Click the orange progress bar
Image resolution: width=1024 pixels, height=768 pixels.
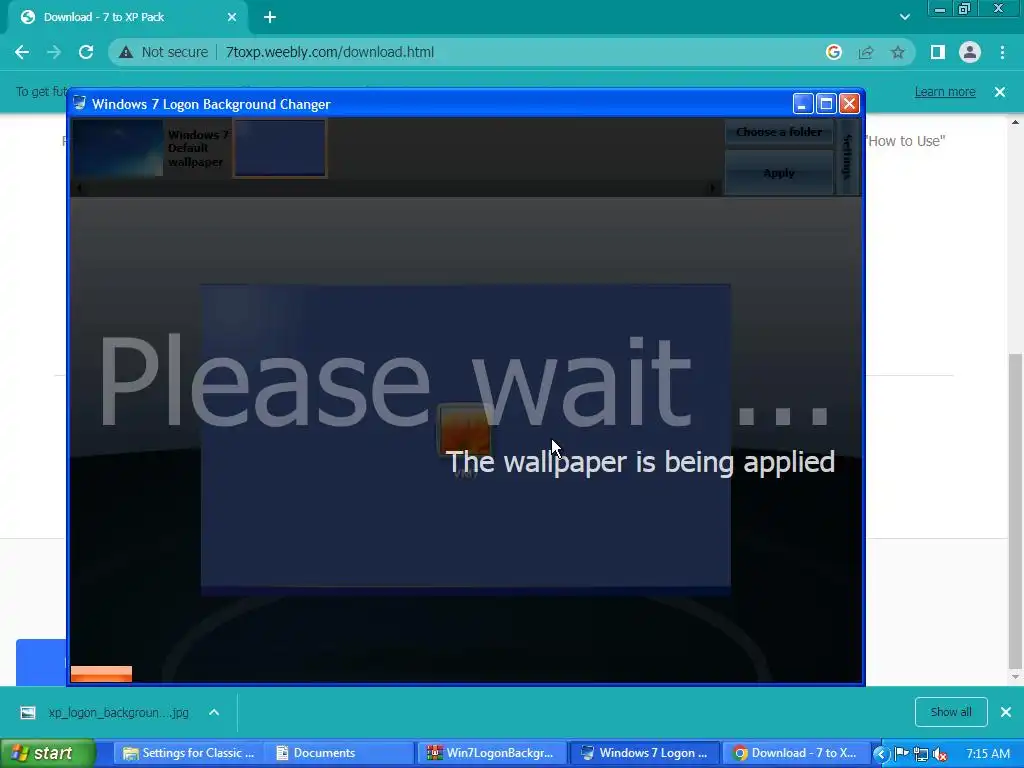pyautogui.click(x=101, y=674)
